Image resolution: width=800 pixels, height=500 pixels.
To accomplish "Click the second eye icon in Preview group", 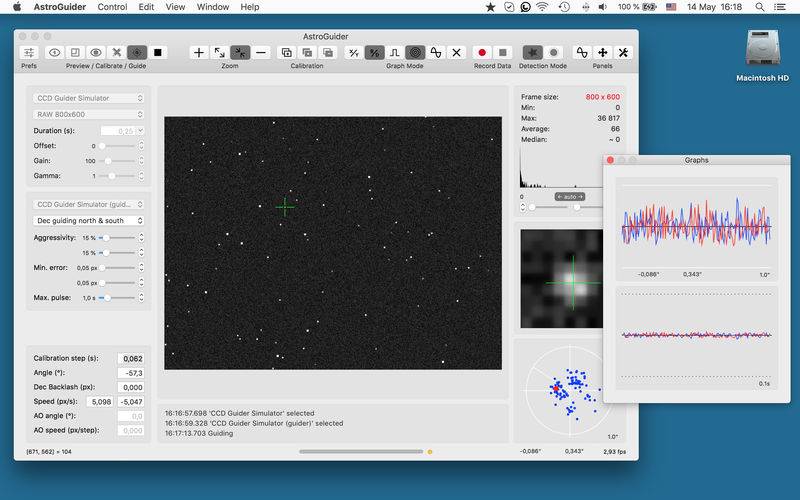I will pyautogui.click(x=95, y=53).
